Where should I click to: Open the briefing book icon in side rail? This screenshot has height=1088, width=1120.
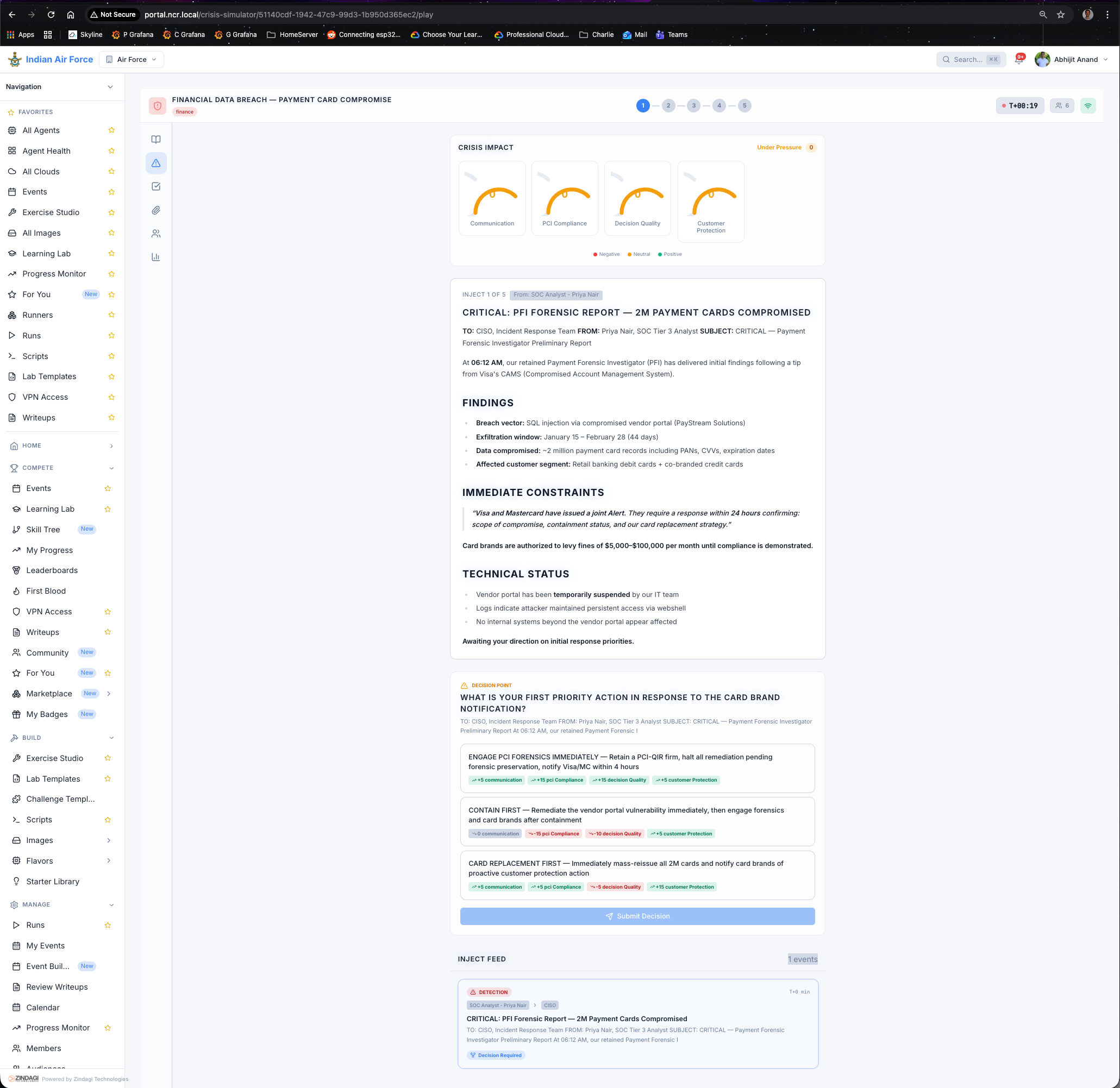155,140
